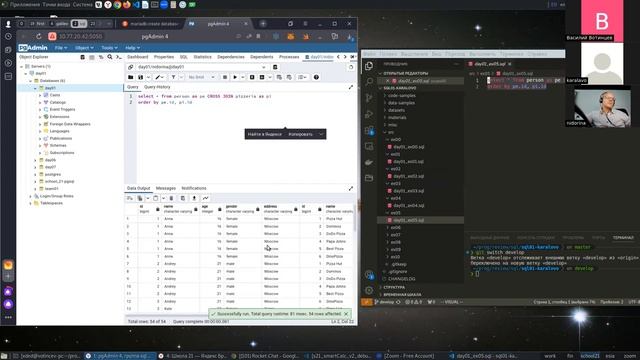The image size is (640, 360).
Task: Switch to pgAdmin 4 taskbar item
Action: pyautogui.click(x=120, y=356)
